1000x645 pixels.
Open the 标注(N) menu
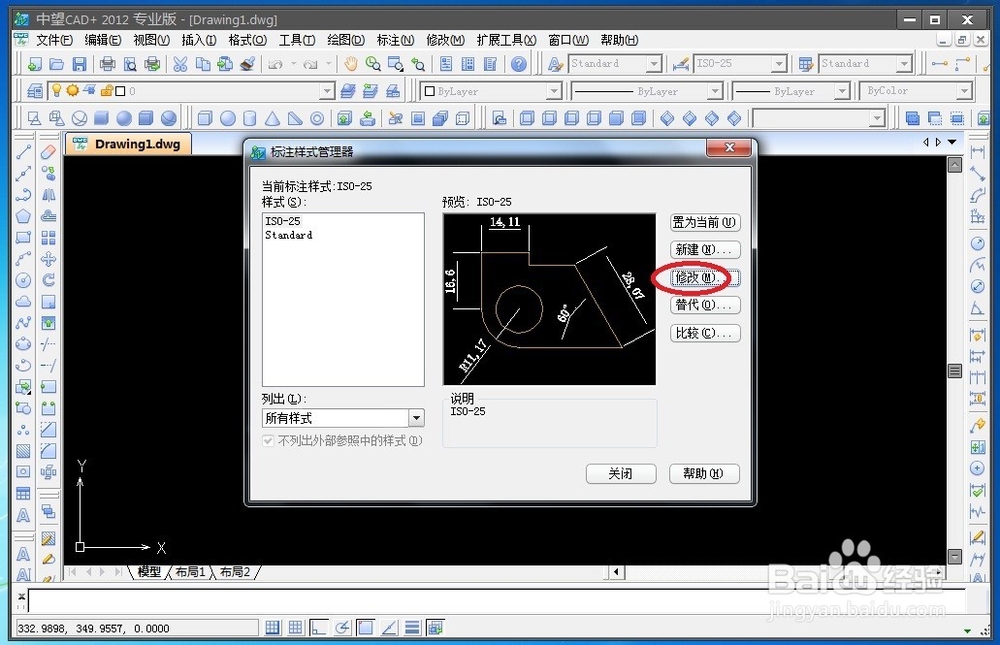pyautogui.click(x=395, y=40)
